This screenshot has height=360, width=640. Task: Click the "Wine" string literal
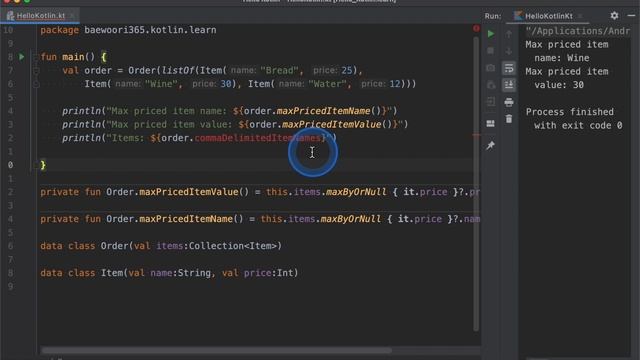click(x=162, y=84)
